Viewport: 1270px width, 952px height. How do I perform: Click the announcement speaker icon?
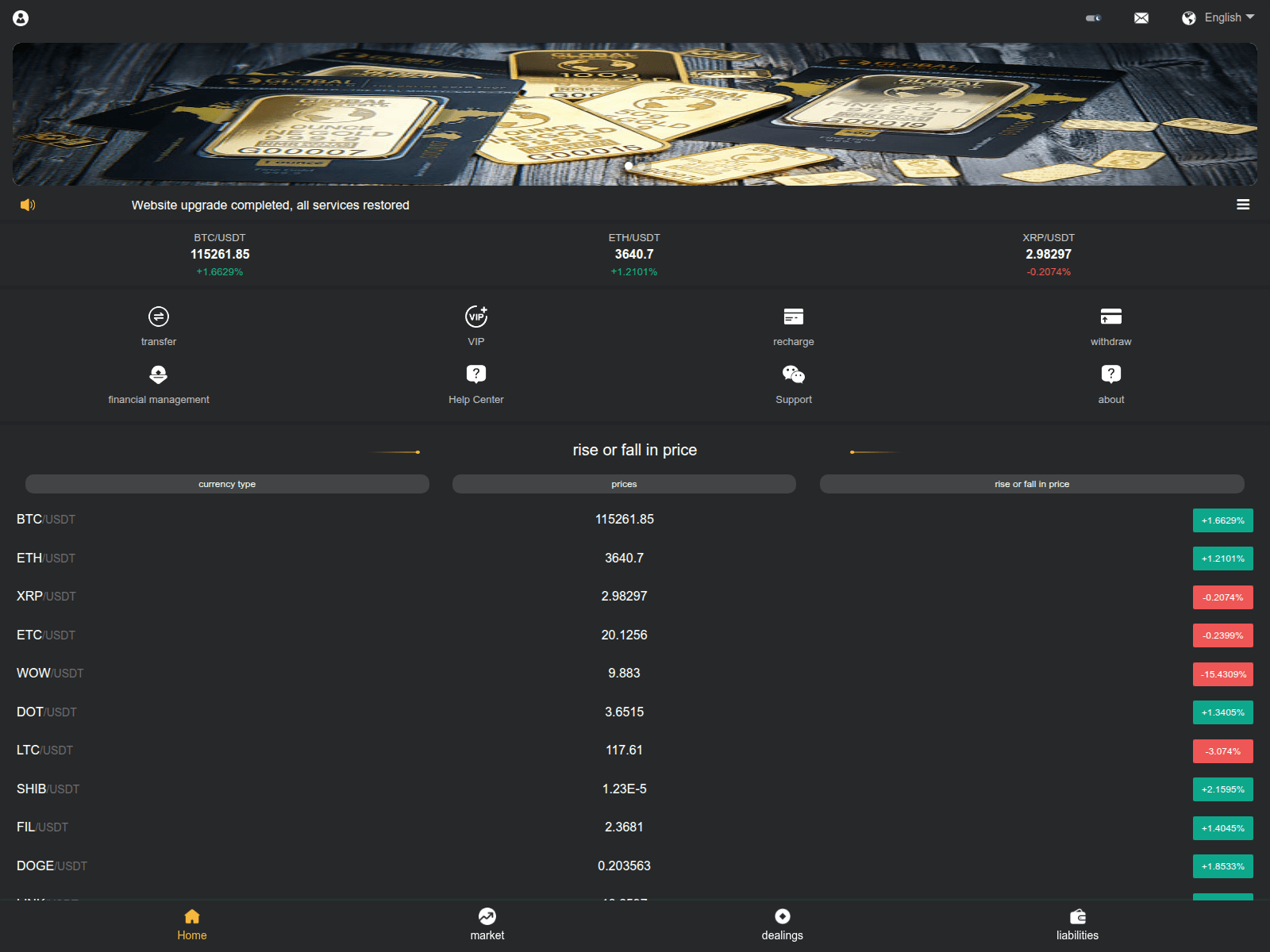coord(28,205)
